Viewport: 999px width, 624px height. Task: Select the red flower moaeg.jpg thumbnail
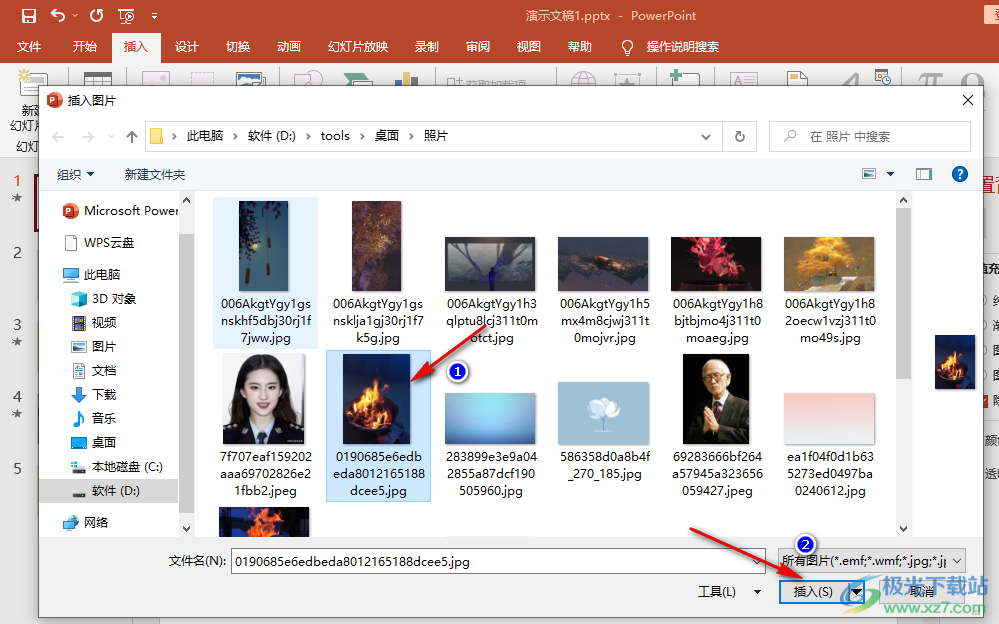pyautogui.click(x=716, y=264)
